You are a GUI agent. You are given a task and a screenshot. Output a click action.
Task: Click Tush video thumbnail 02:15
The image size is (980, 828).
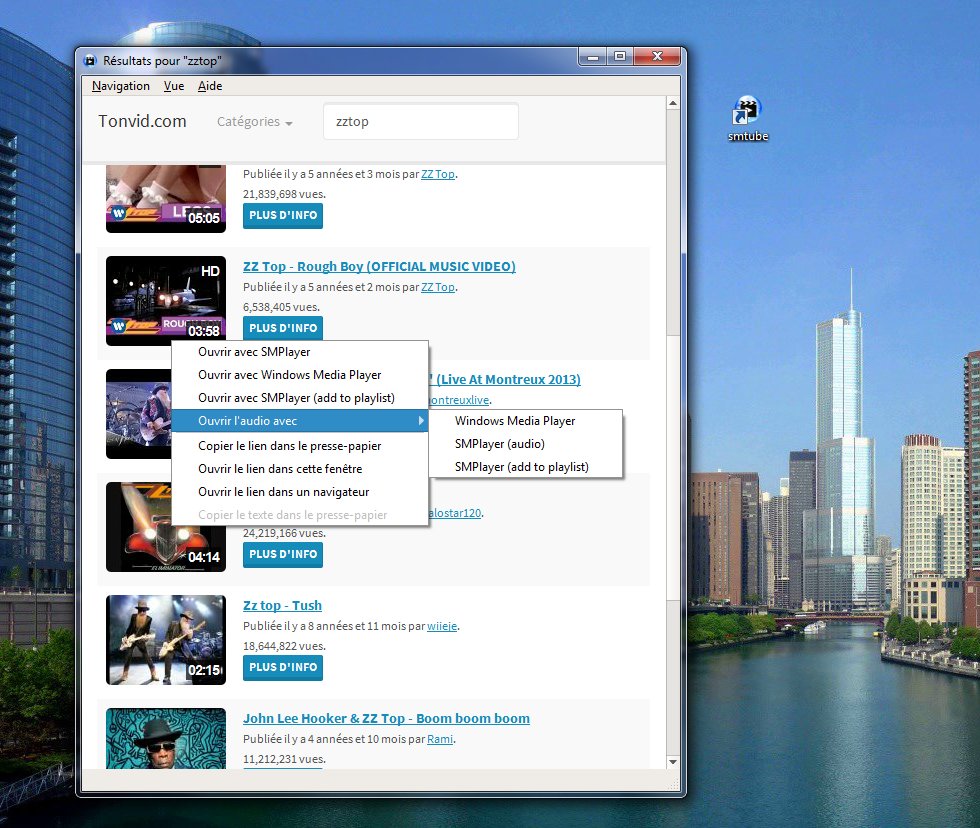point(166,640)
